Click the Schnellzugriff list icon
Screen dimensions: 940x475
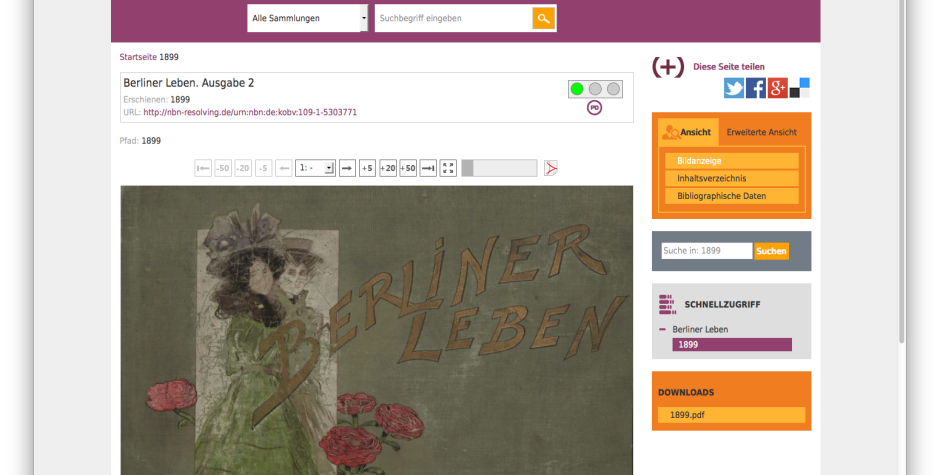point(667,305)
